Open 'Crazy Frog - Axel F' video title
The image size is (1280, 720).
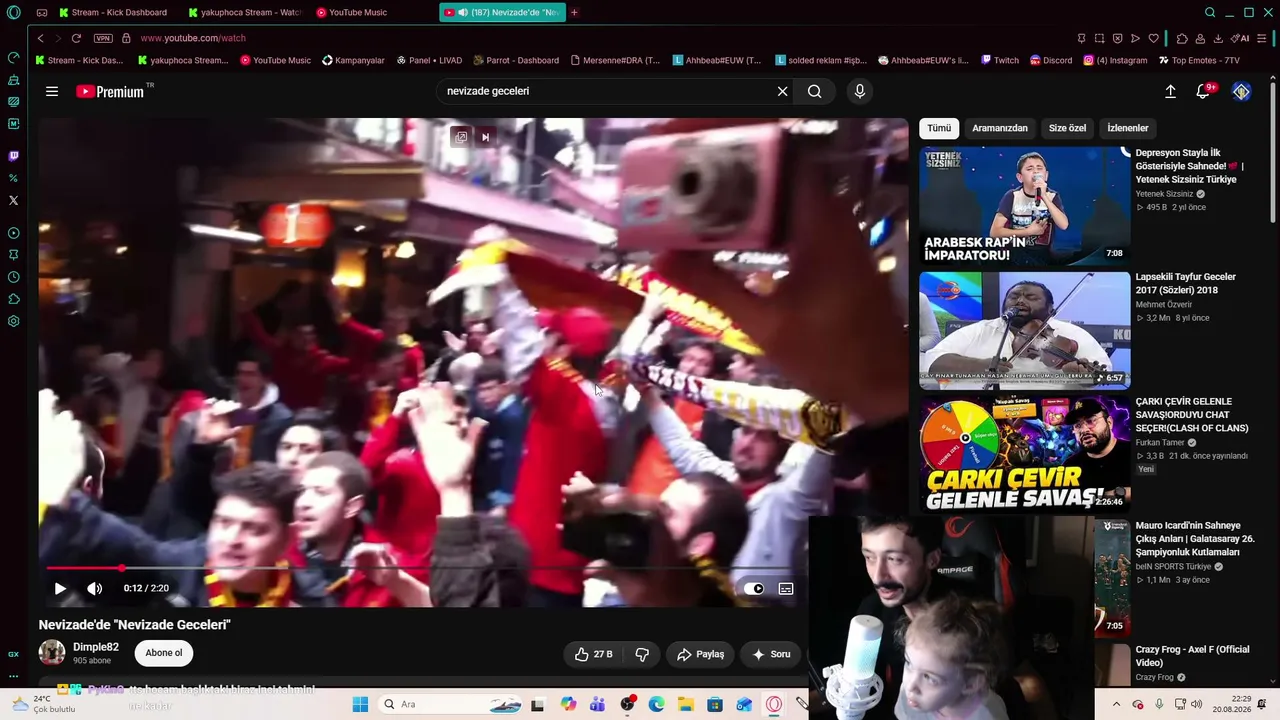[x=1192, y=656]
